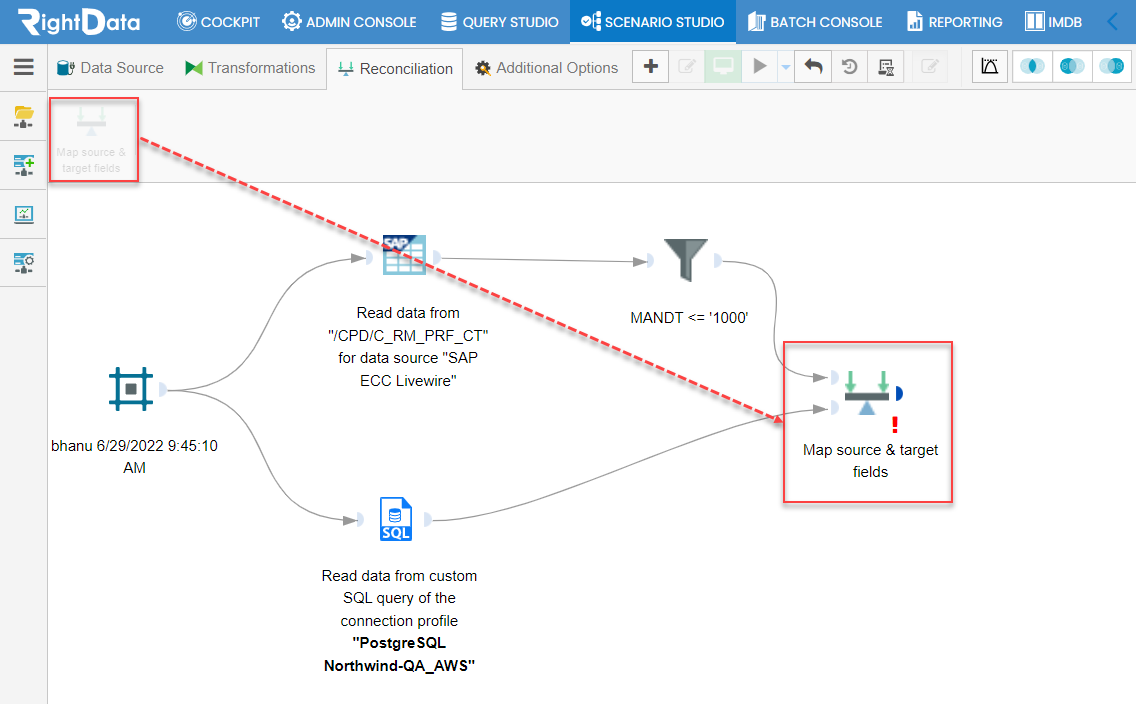Open the Reporting section
This screenshot has width=1136, height=704.
(x=955, y=22)
